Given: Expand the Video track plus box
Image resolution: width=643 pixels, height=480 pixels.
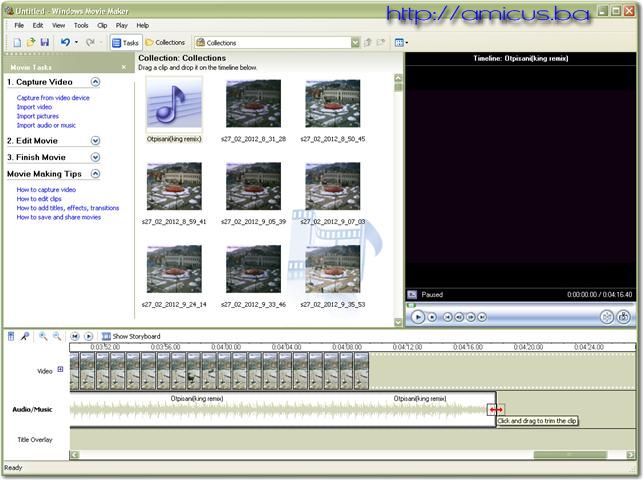Looking at the screenshot, I should (60, 369).
